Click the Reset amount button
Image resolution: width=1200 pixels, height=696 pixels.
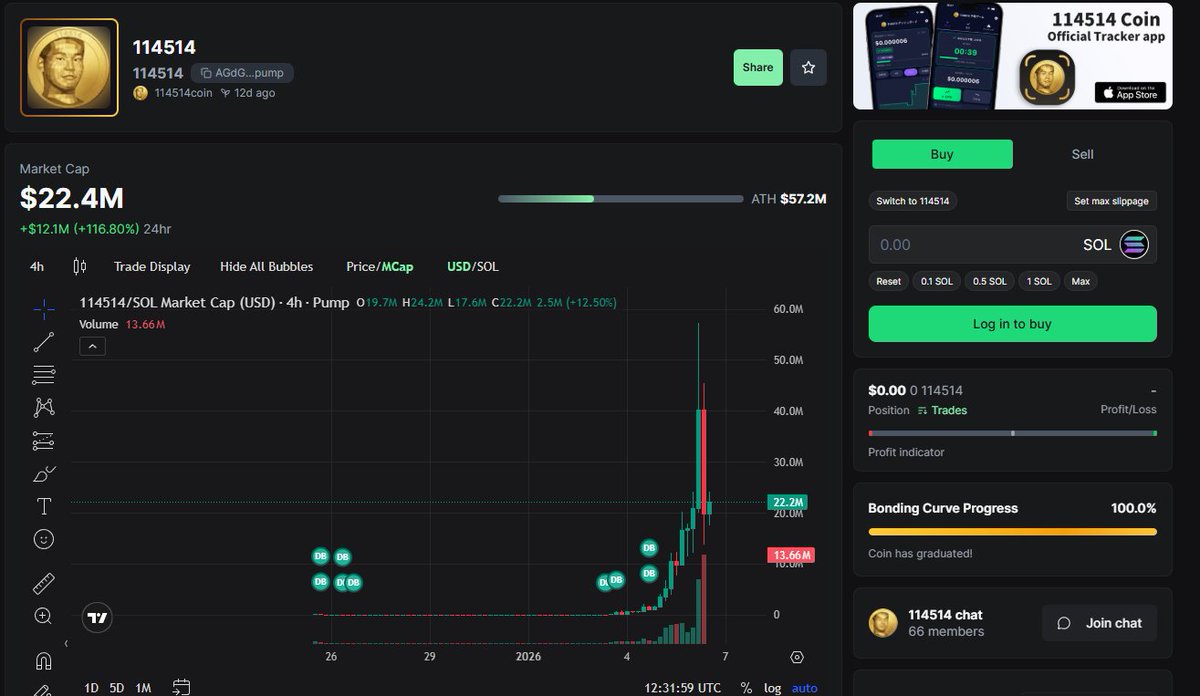pyautogui.click(x=888, y=281)
